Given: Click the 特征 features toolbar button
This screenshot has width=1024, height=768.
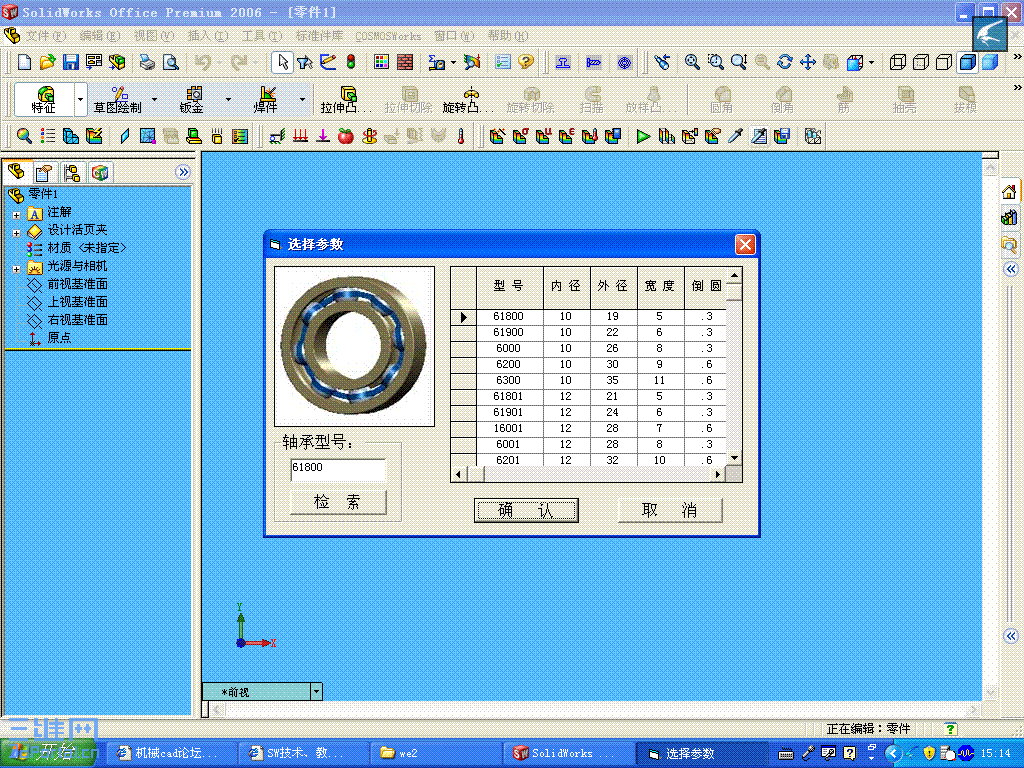Looking at the screenshot, I should tap(44, 100).
